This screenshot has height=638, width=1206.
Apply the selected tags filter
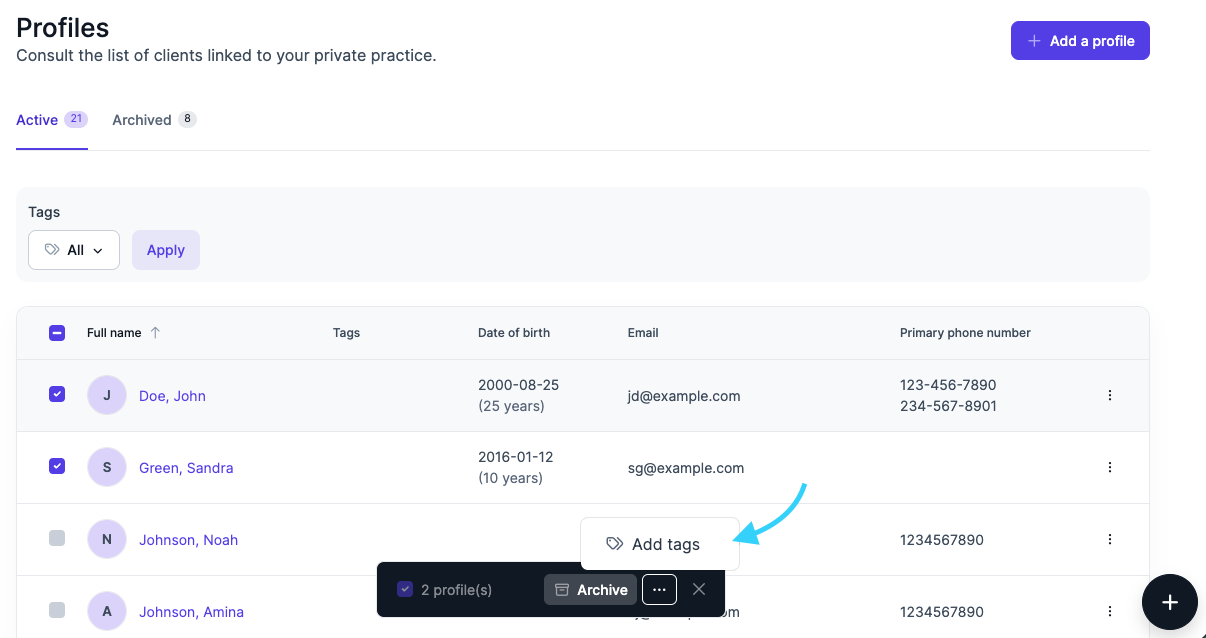[166, 250]
